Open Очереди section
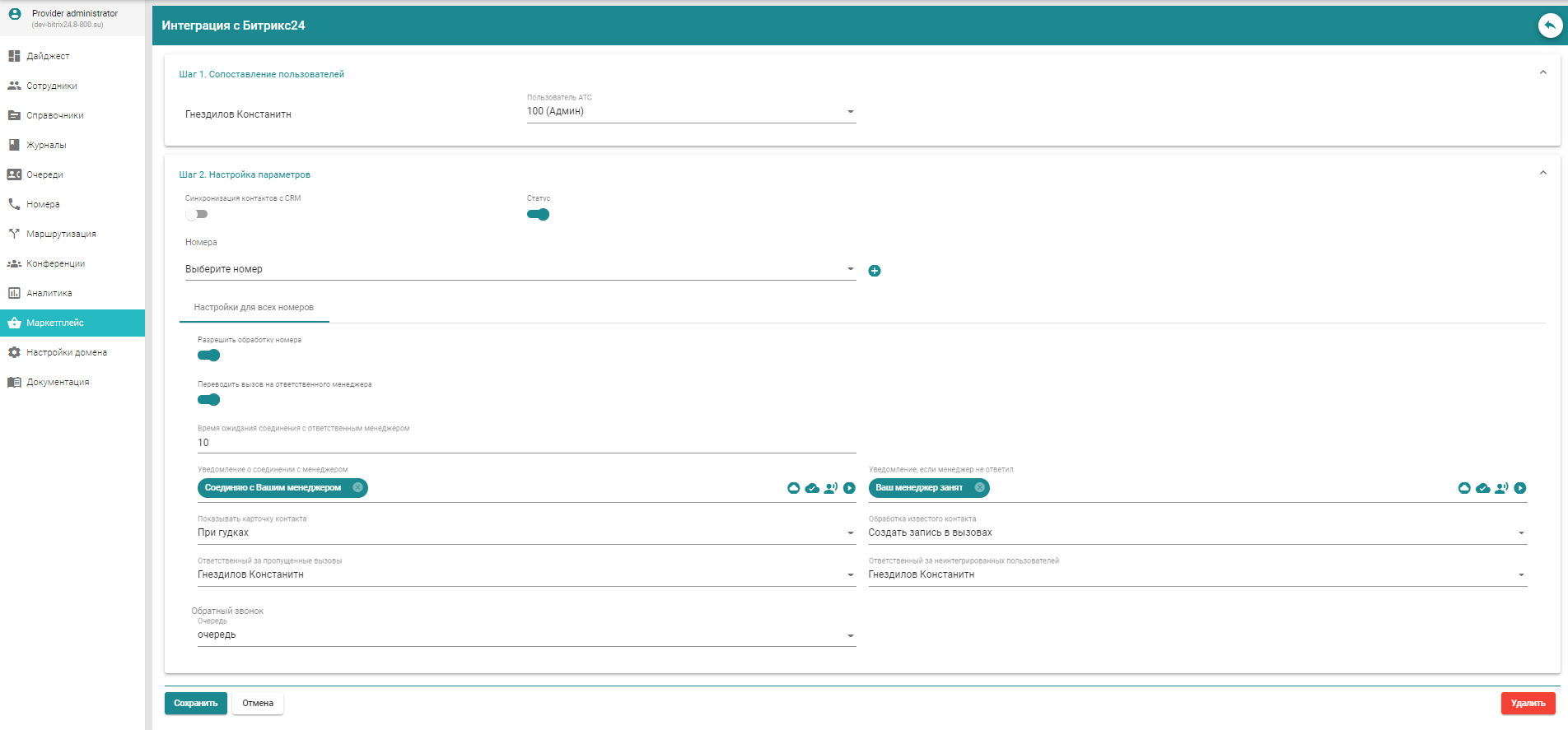1568x730 pixels. 72,174
